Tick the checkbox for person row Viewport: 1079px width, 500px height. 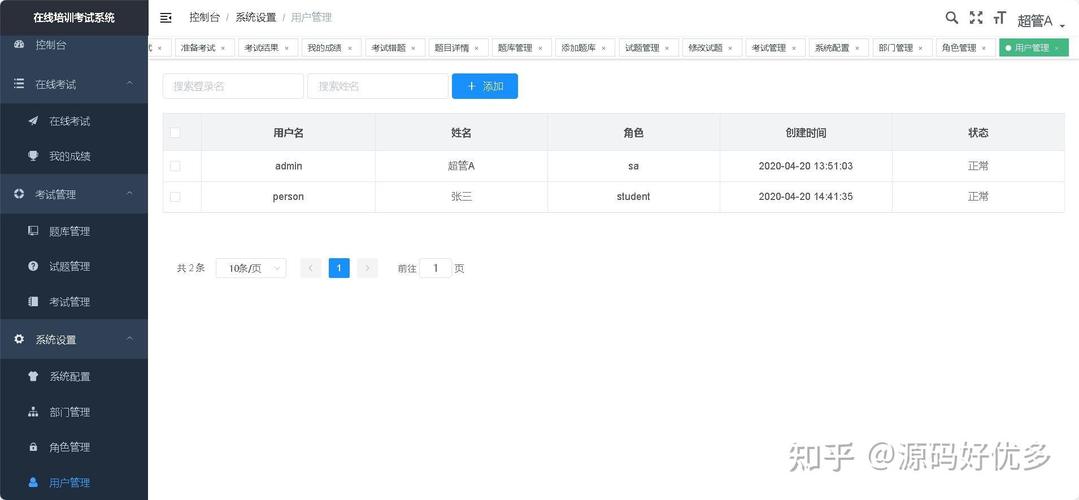point(175,197)
